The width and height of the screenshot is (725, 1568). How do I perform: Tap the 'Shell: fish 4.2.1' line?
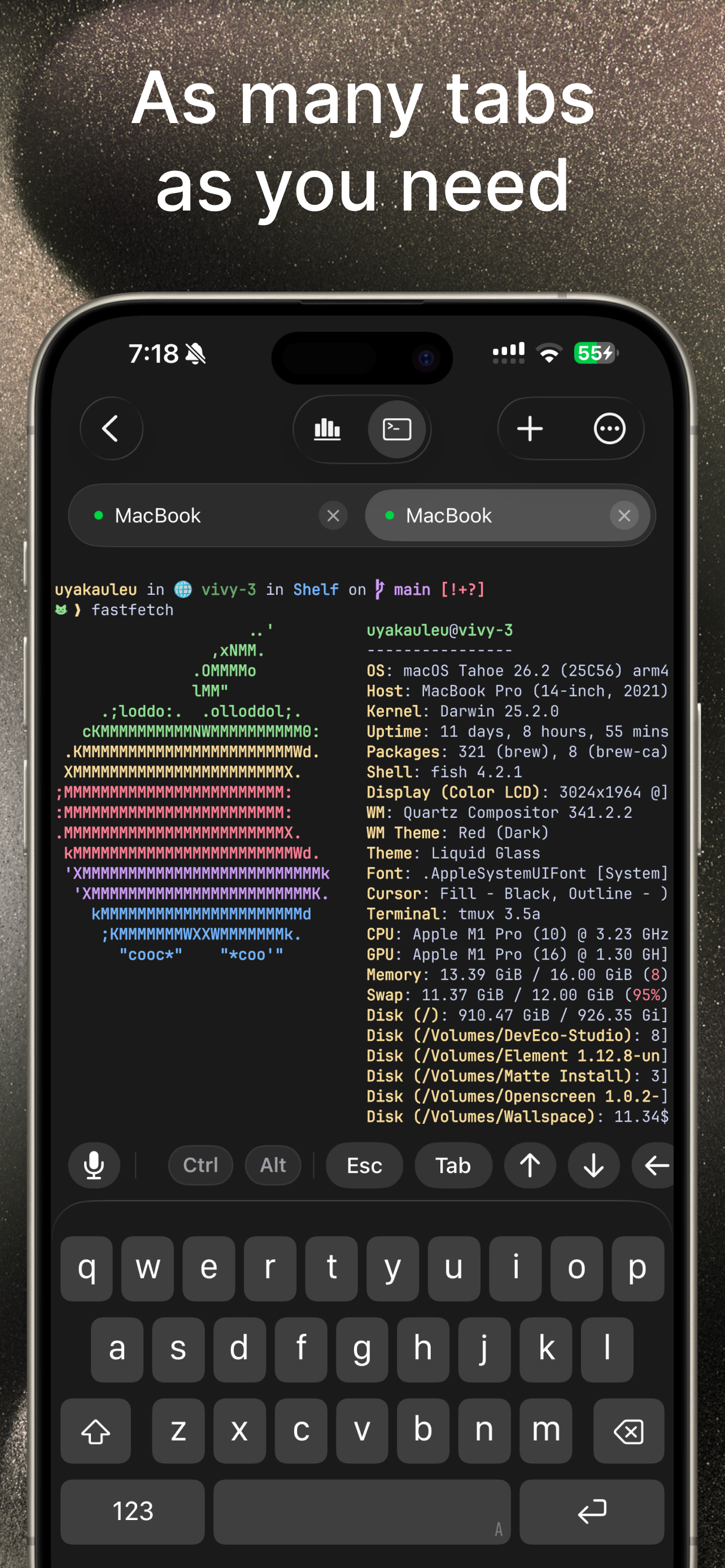(444, 773)
